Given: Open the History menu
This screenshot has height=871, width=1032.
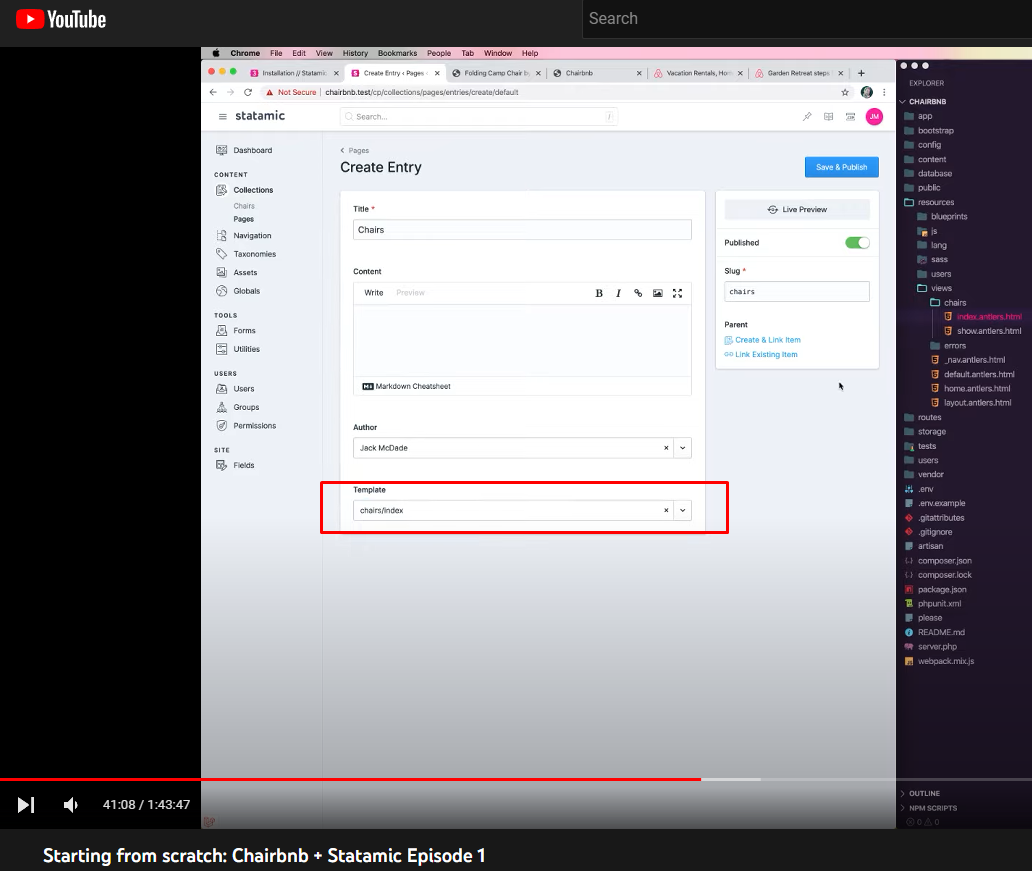Looking at the screenshot, I should (x=355, y=53).
